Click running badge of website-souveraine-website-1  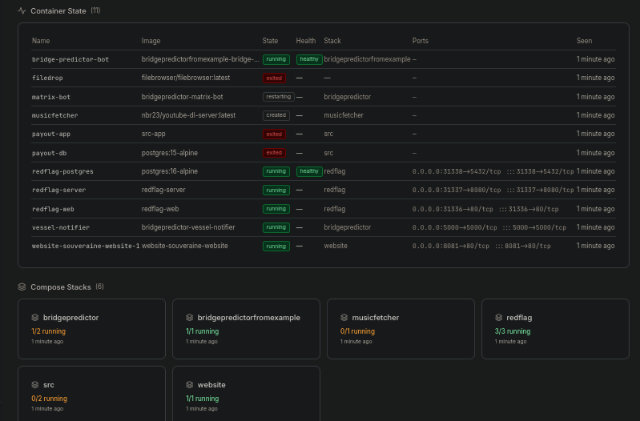point(276,246)
